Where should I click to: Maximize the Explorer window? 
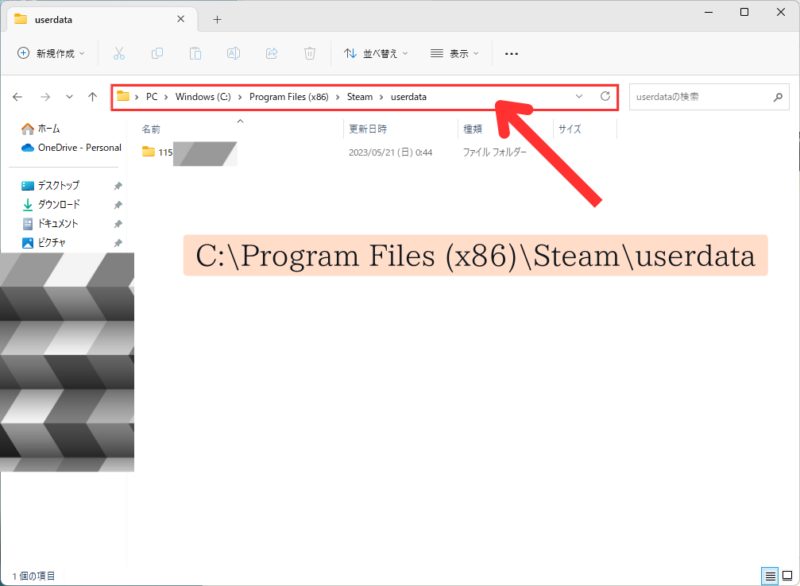point(744,12)
